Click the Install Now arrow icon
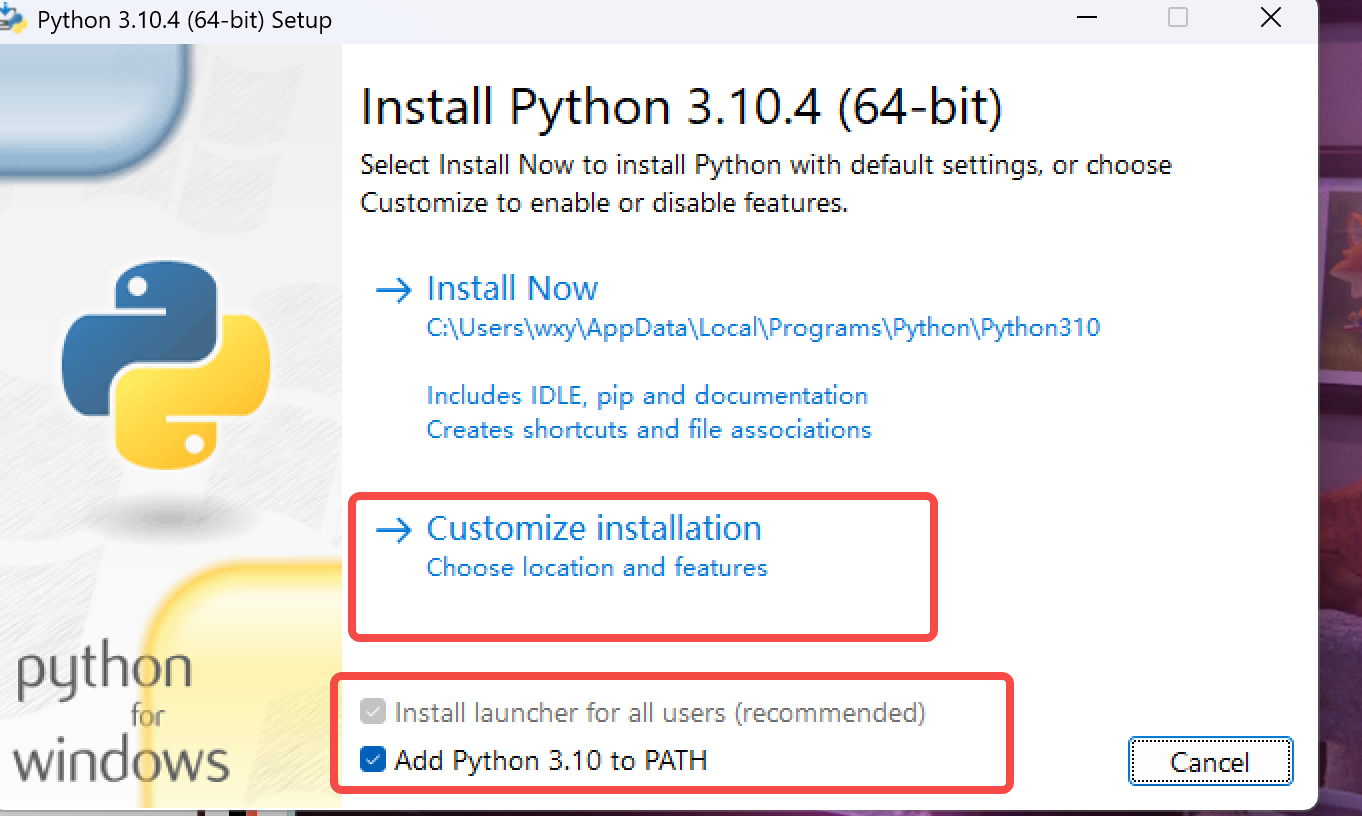Viewport: 1362px width, 816px height. tap(393, 291)
